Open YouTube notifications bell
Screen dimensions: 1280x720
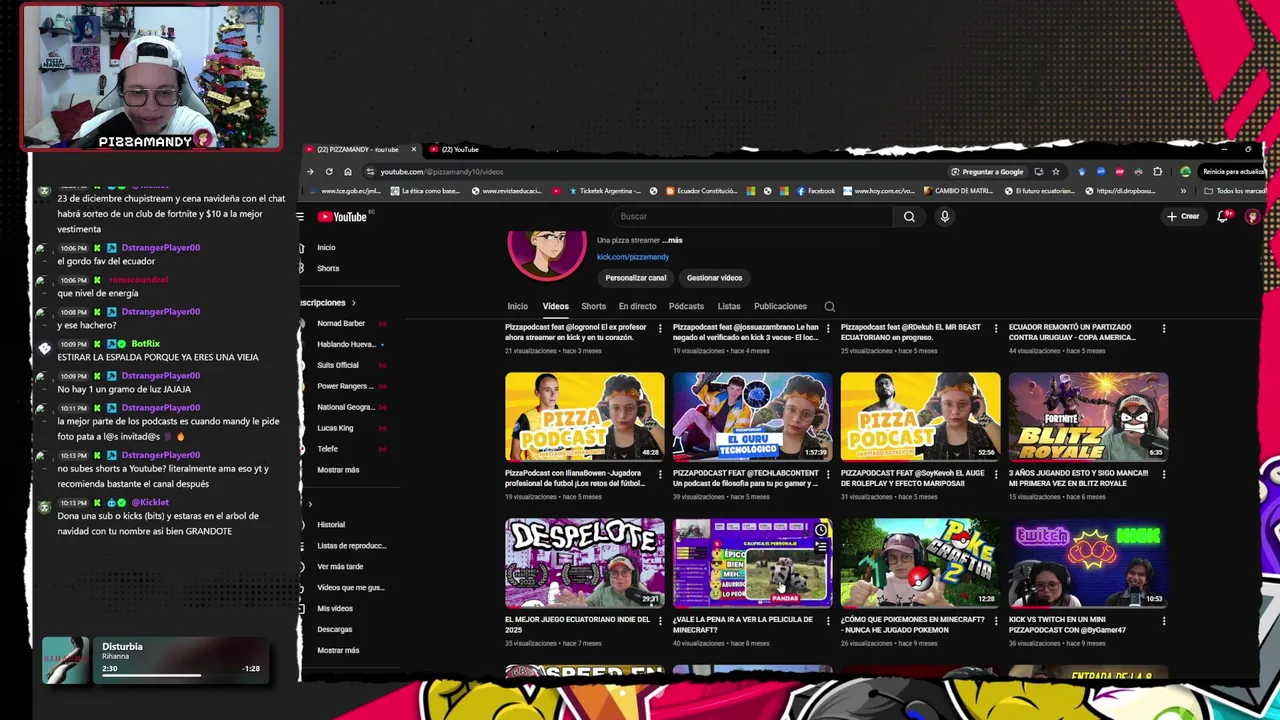point(1222,216)
